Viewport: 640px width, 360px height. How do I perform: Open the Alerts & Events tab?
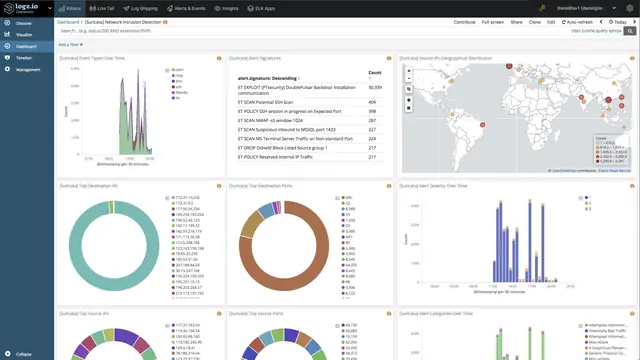click(x=186, y=8)
